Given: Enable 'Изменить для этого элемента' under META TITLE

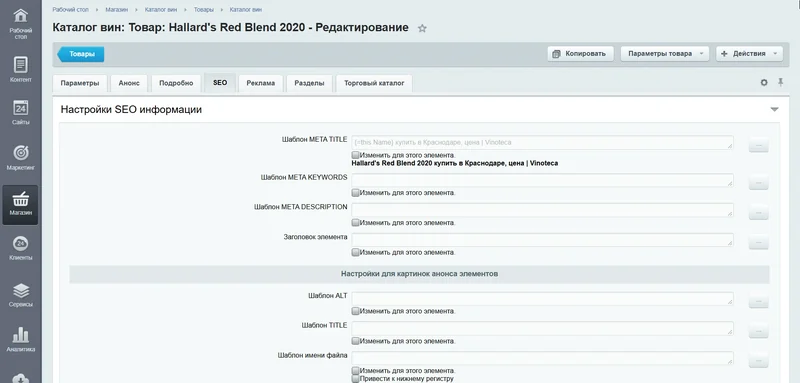Looking at the screenshot, I should click(x=356, y=155).
